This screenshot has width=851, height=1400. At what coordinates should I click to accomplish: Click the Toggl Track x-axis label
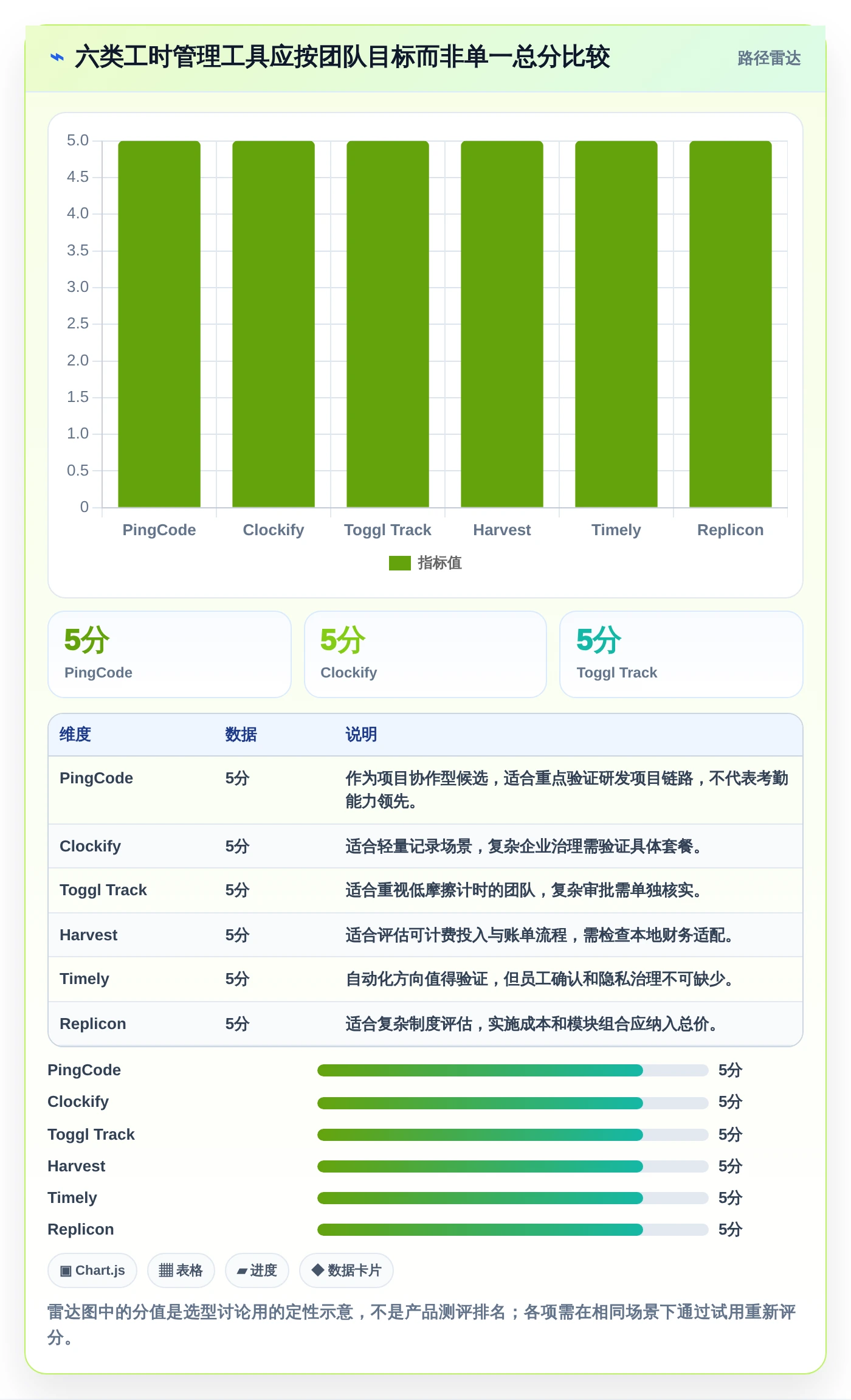pyautogui.click(x=388, y=530)
